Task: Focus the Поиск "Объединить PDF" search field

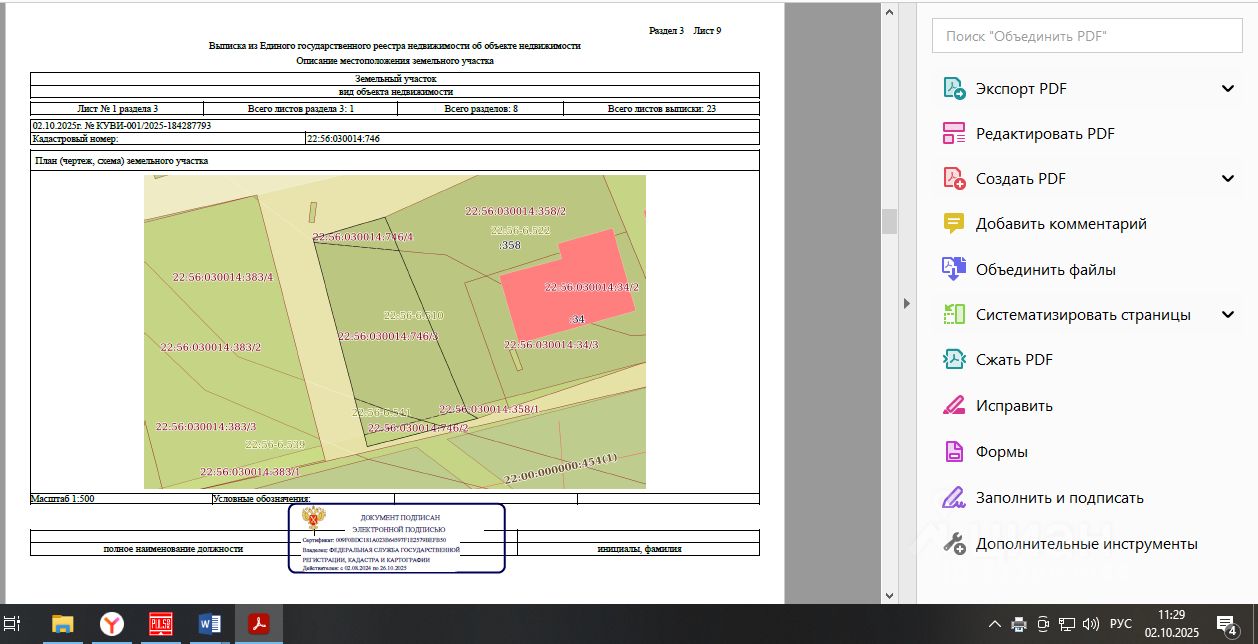Action: [x=1087, y=36]
